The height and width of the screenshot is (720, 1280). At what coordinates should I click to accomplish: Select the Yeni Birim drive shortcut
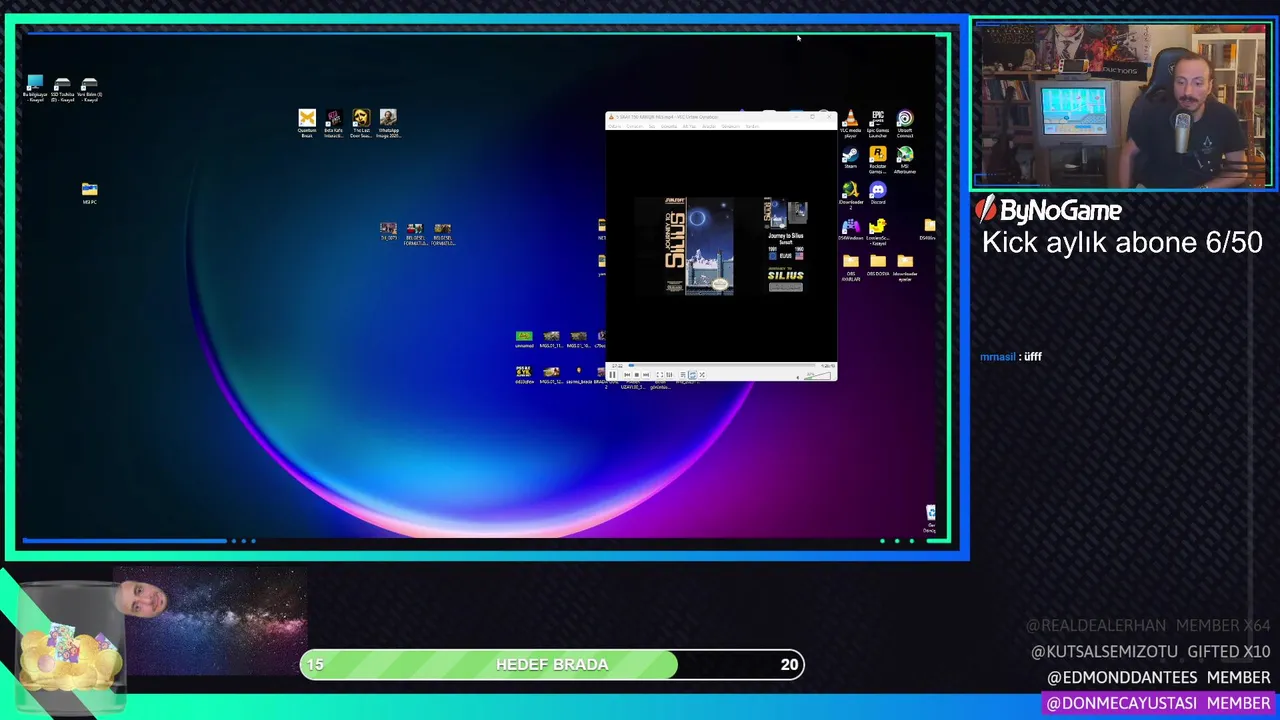pyautogui.click(x=90, y=89)
